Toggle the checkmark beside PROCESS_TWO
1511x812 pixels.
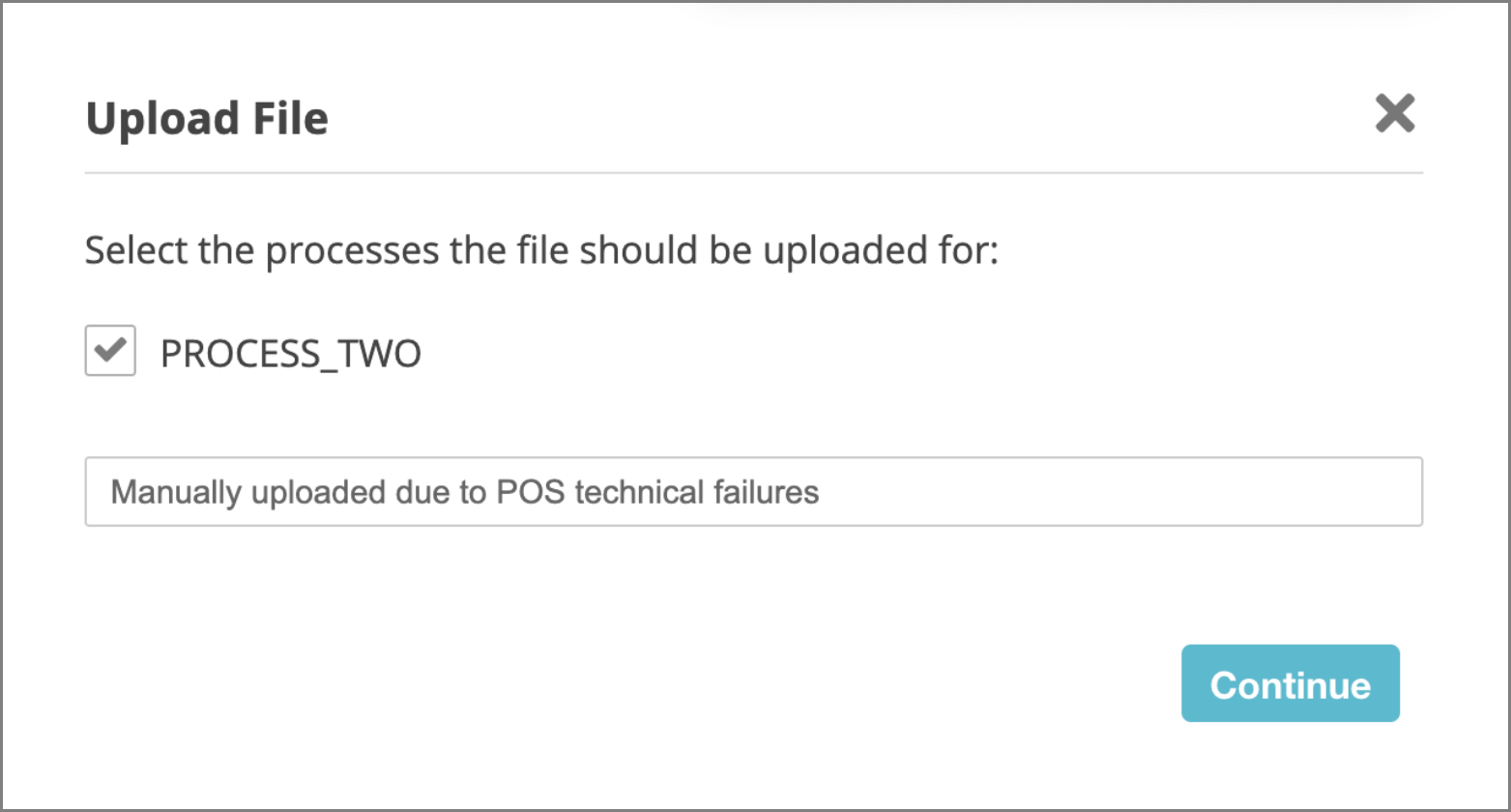(110, 350)
